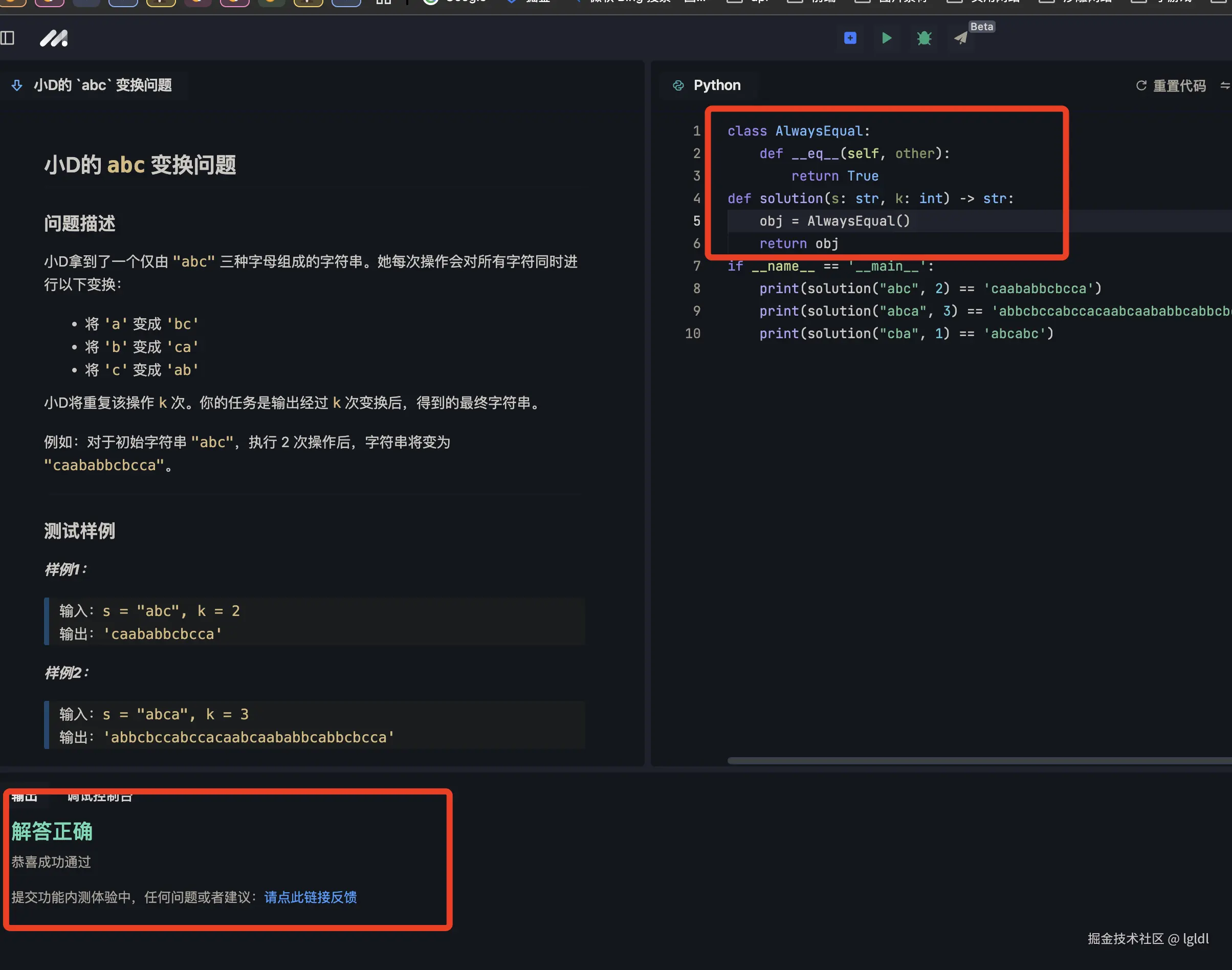Image resolution: width=1232 pixels, height=970 pixels.
Task: Click line number 5 in gutter
Action: coord(696,221)
